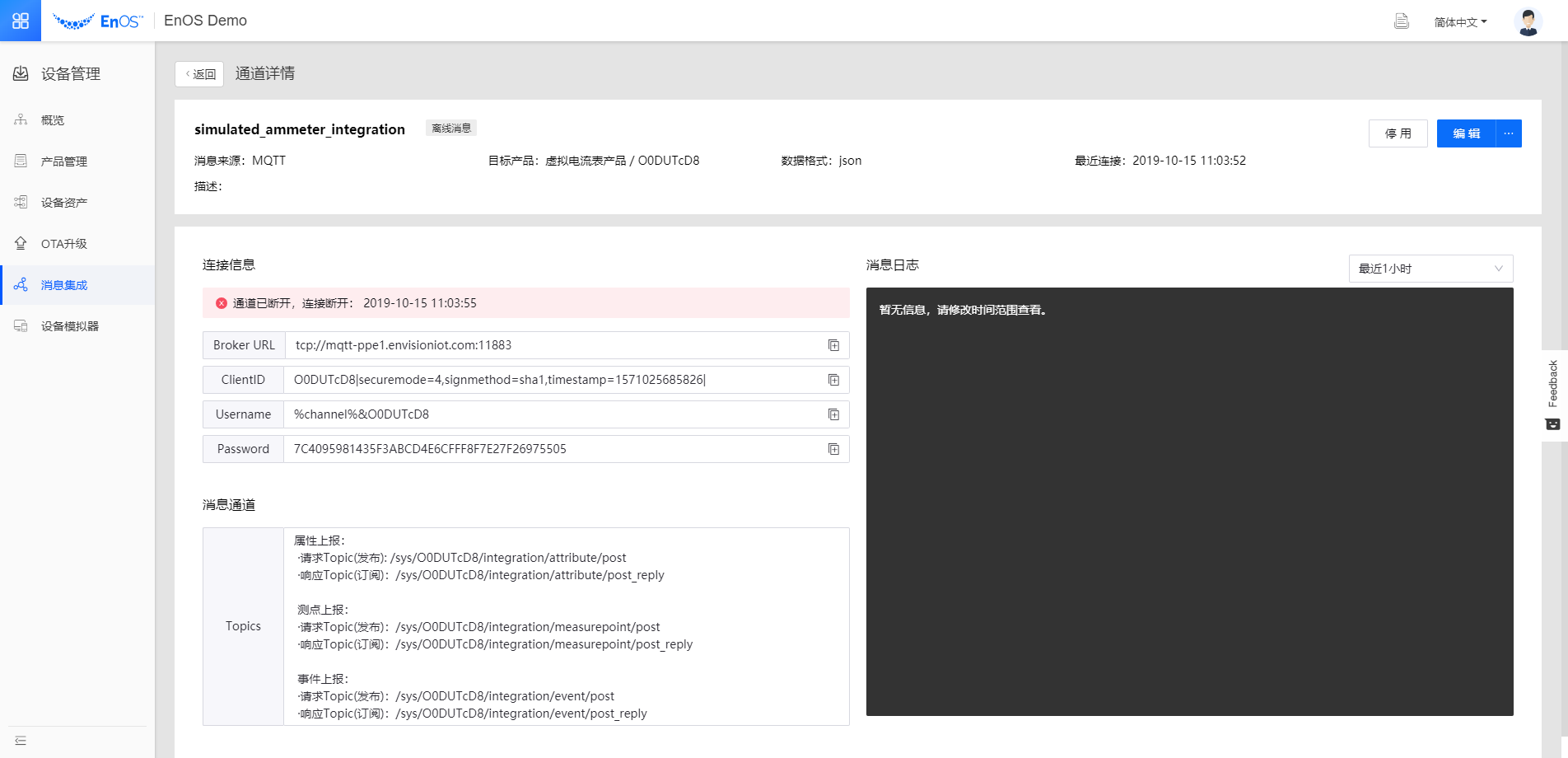The image size is (1568, 758).
Task: Click the 返回 back button
Action: pyautogui.click(x=199, y=74)
